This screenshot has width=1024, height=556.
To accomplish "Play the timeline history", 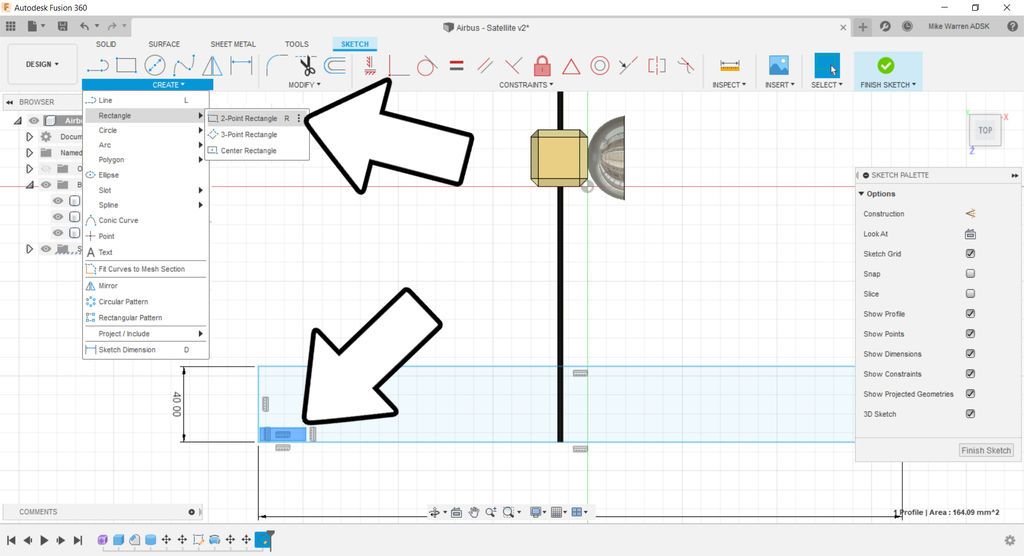I will (x=44, y=540).
